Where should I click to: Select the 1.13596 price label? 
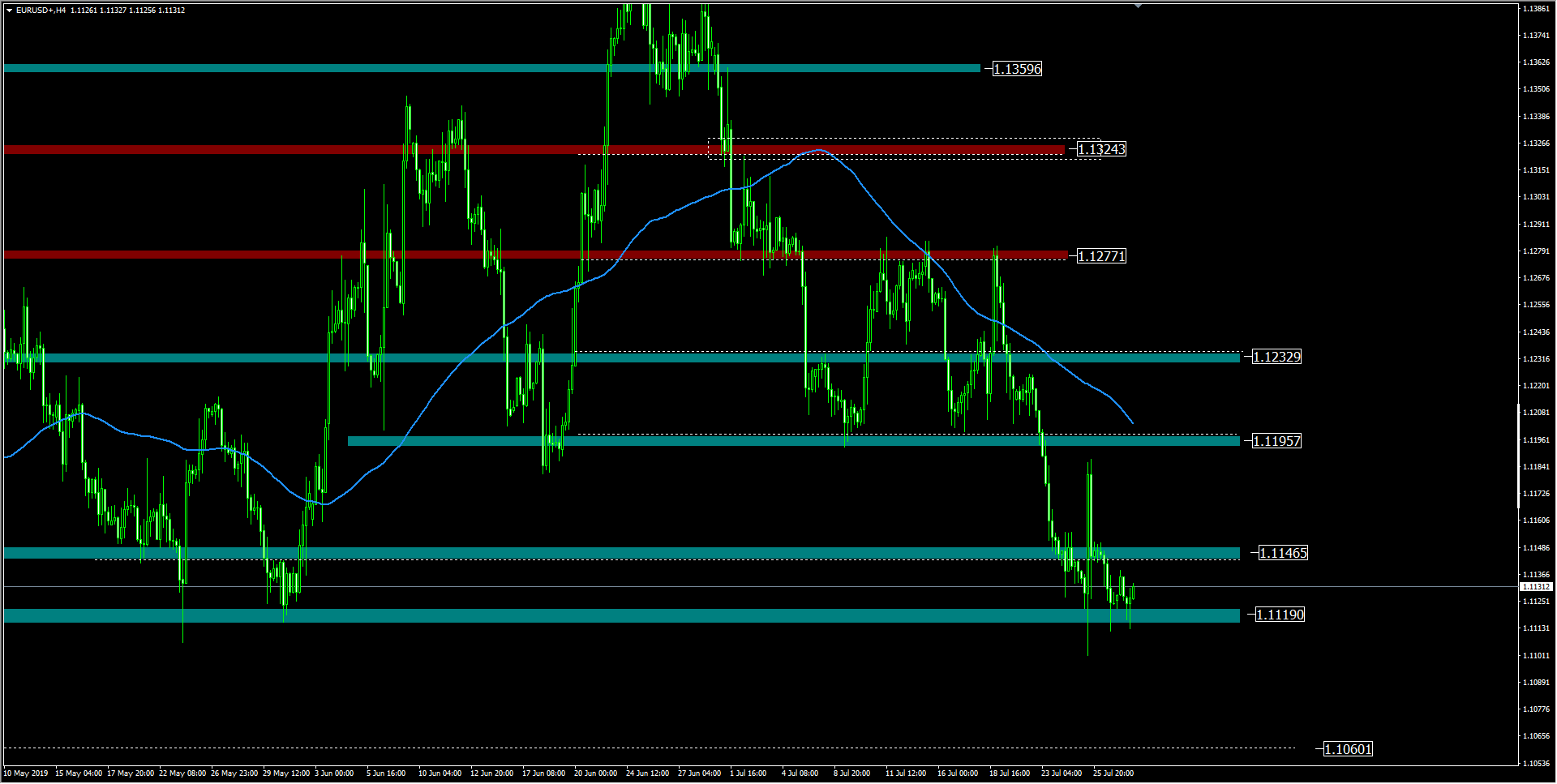[1017, 69]
